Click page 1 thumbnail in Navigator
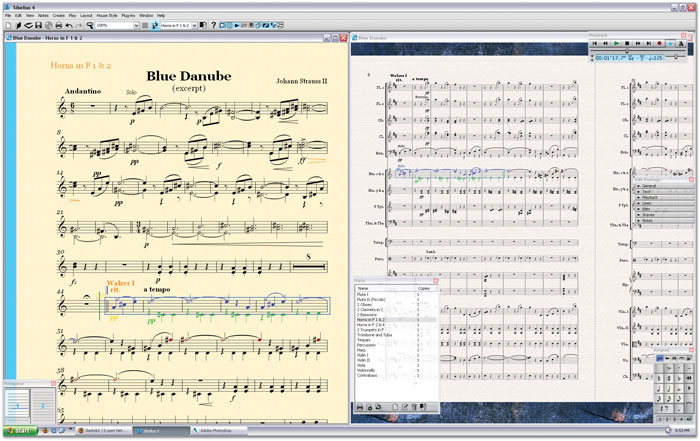The width and height of the screenshot is (700, 441). pyautogui.click(x=17, y=405)
